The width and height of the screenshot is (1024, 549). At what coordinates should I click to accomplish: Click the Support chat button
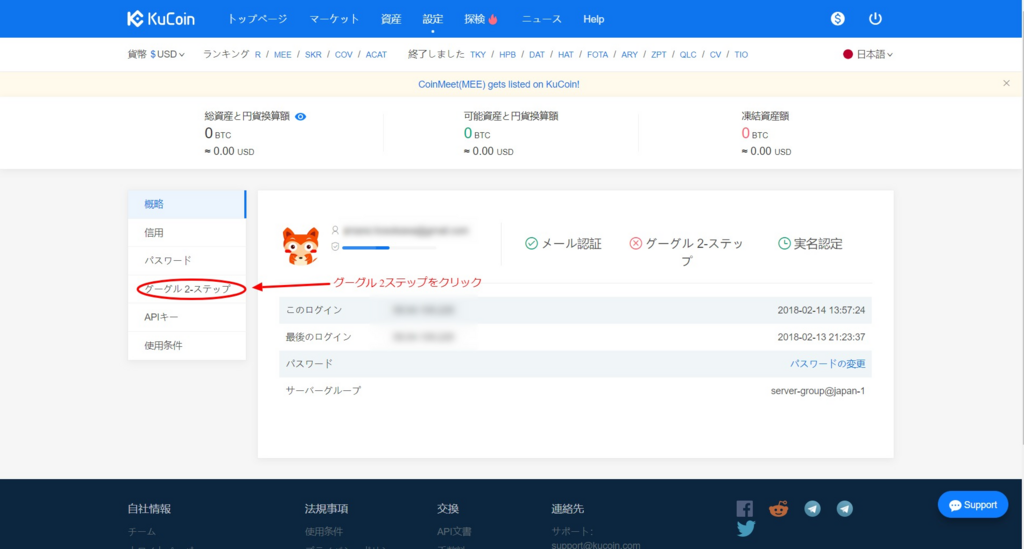[x=972, y=505]
